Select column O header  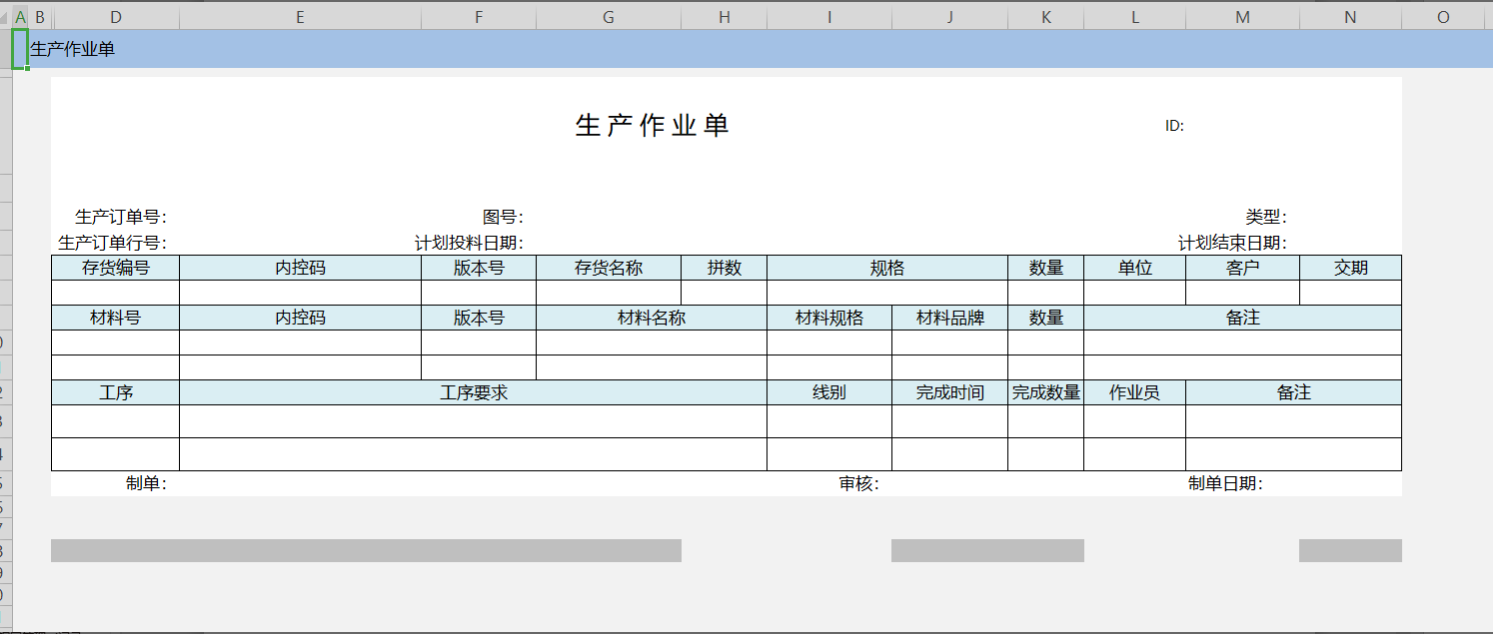1443,17
